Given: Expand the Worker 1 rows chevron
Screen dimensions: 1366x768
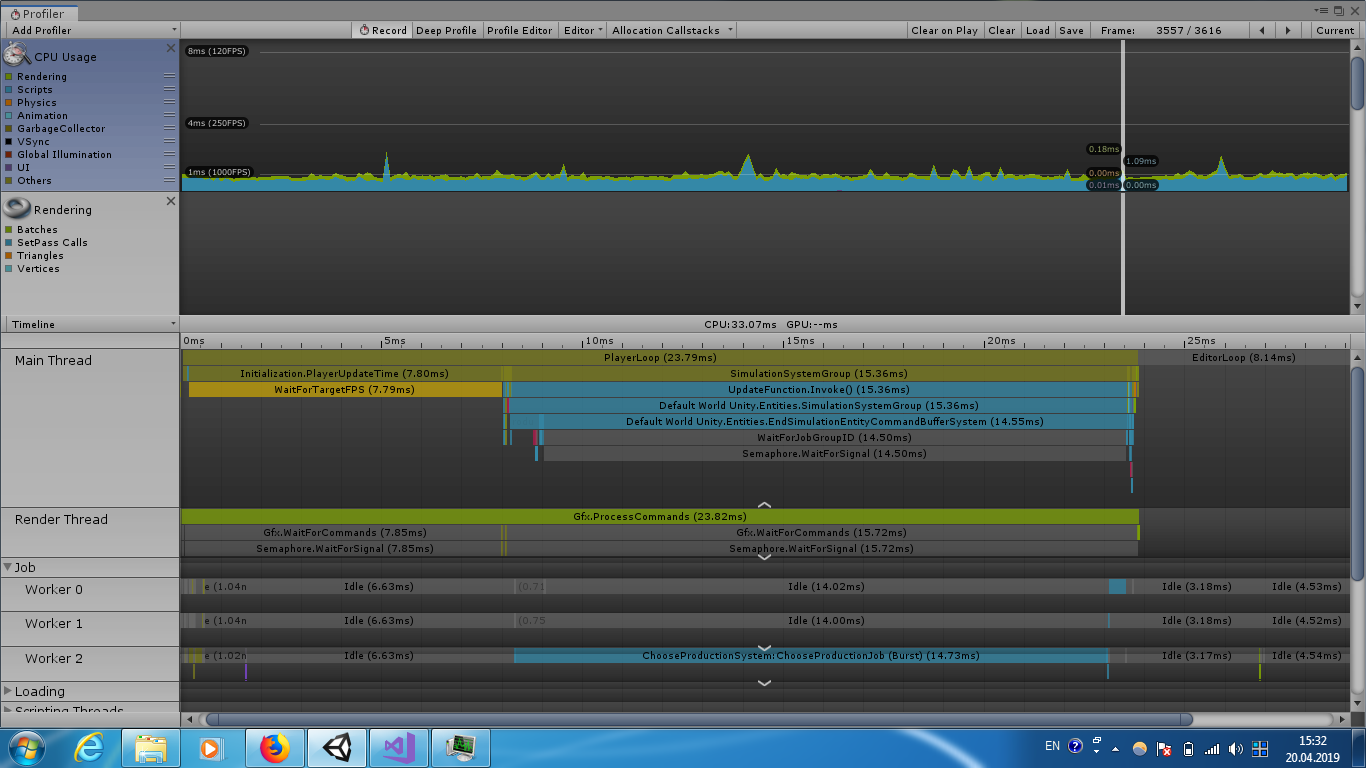Looking at the screenshot, I should (765, 648).
